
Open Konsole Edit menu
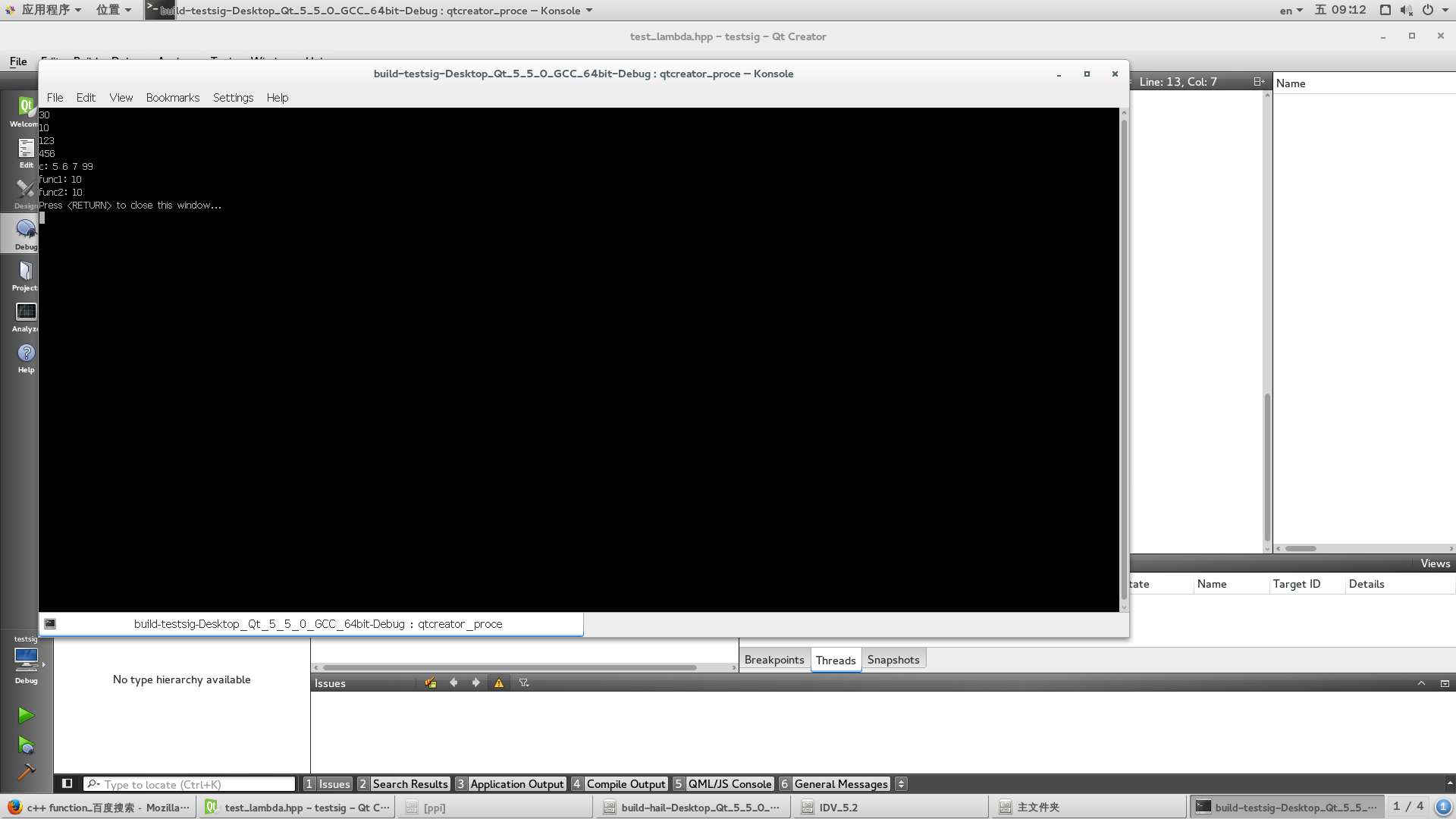86,98
